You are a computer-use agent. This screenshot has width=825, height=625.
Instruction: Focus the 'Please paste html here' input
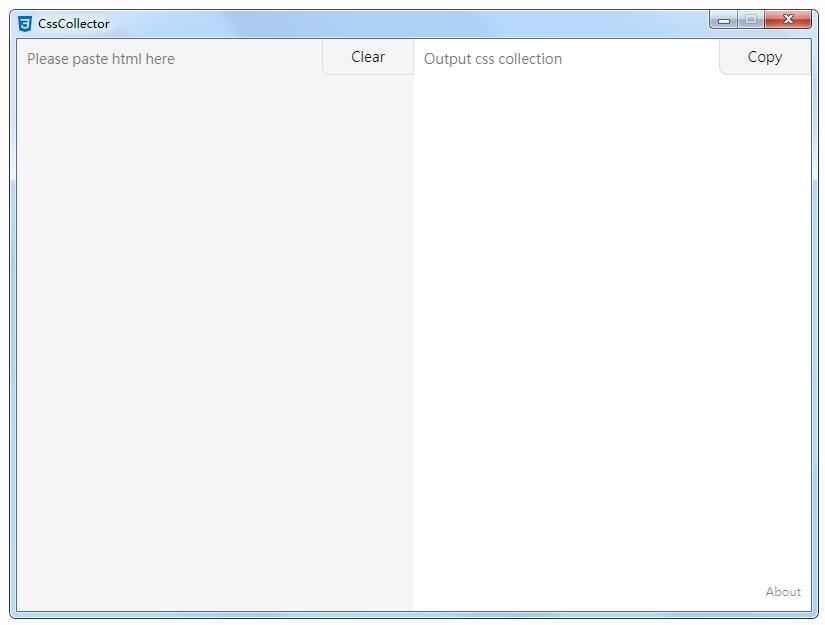215,325
